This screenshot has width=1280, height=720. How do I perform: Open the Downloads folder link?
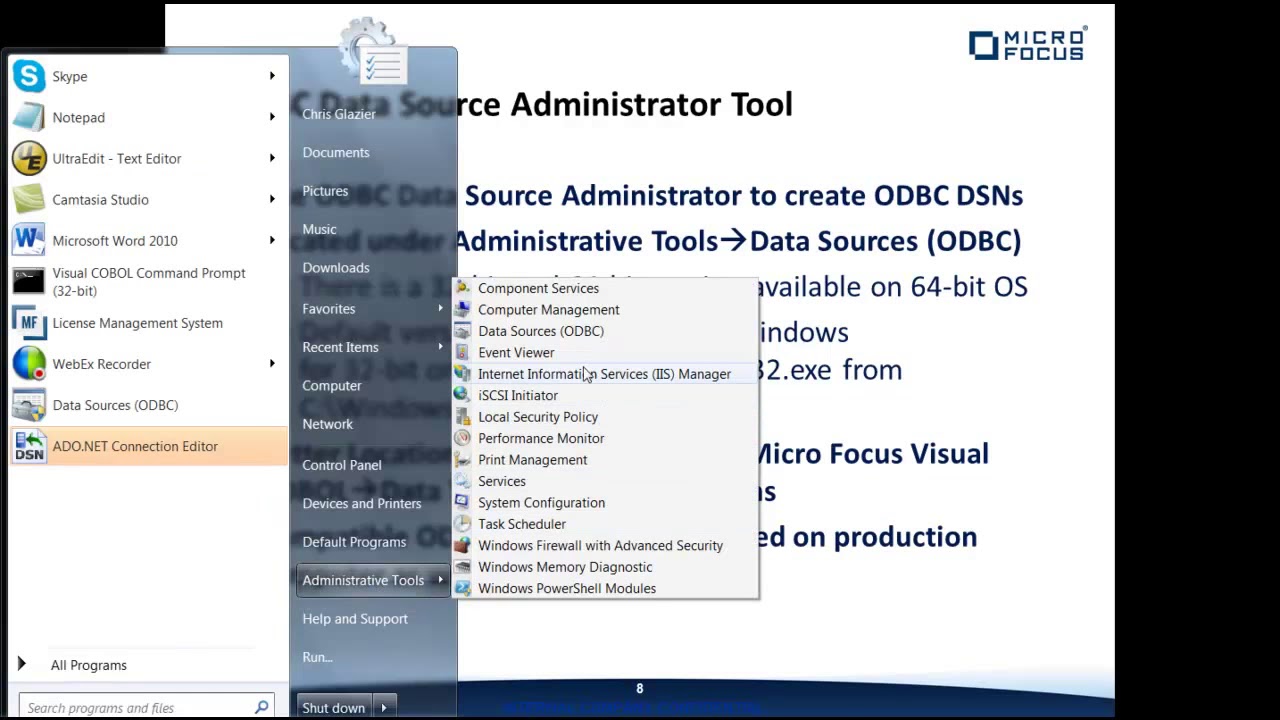click(336, 268)
